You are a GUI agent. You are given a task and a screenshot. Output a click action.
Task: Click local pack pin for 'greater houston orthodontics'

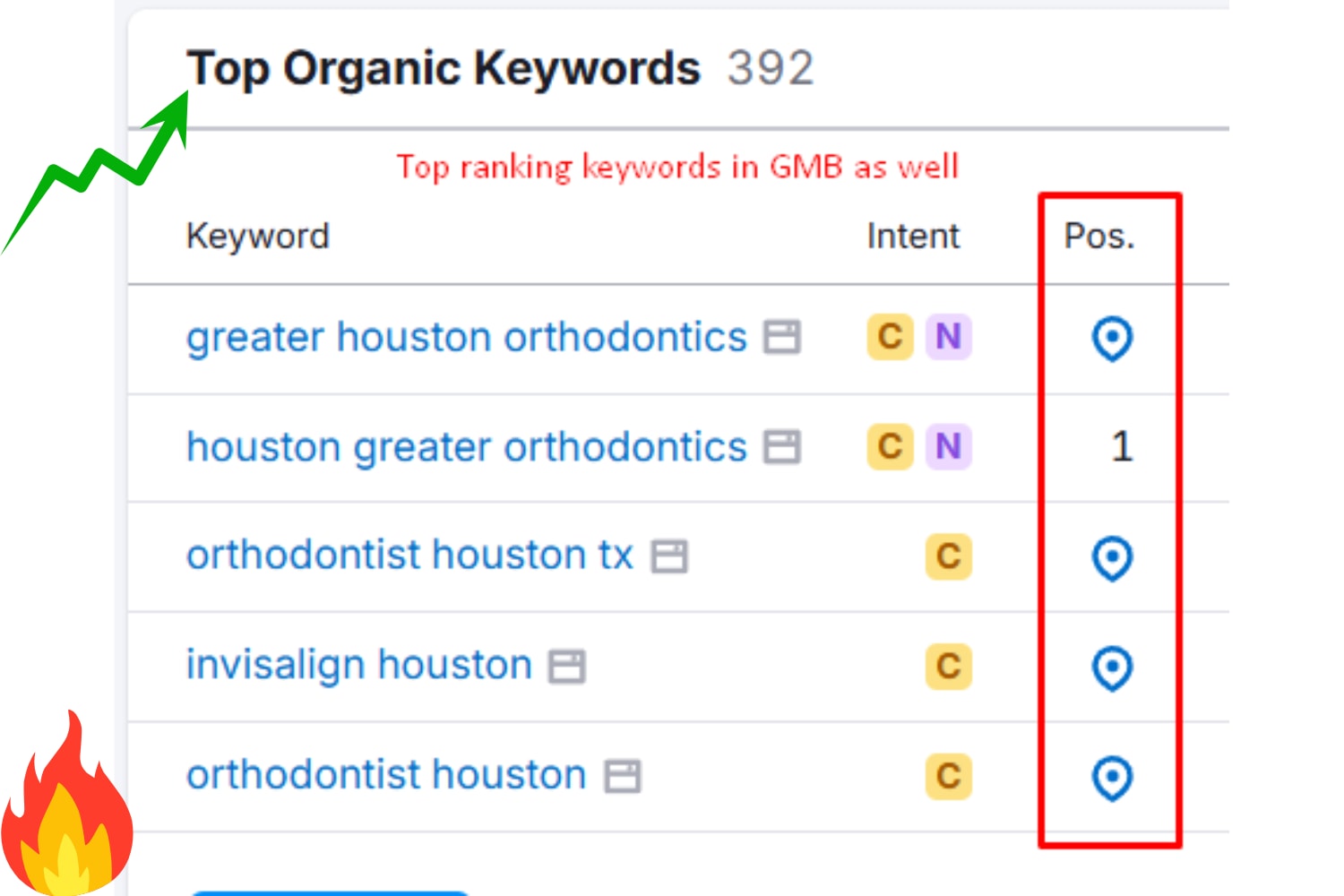tap(1112, 339)
